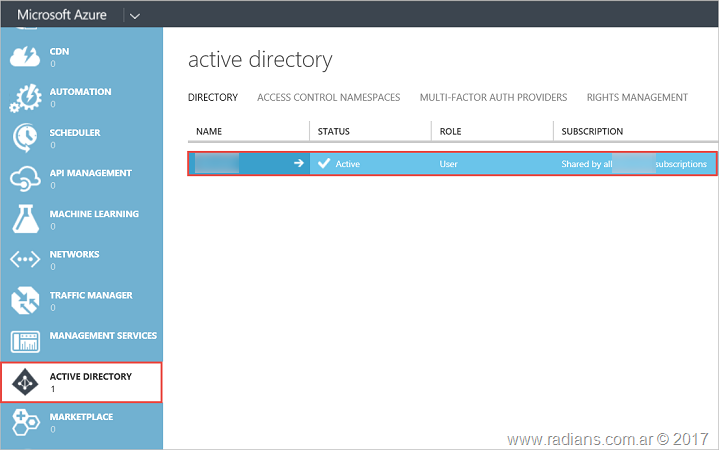Click the Management Services icon
Viewport: 719px width, 450px height.
tap(24, 341)
